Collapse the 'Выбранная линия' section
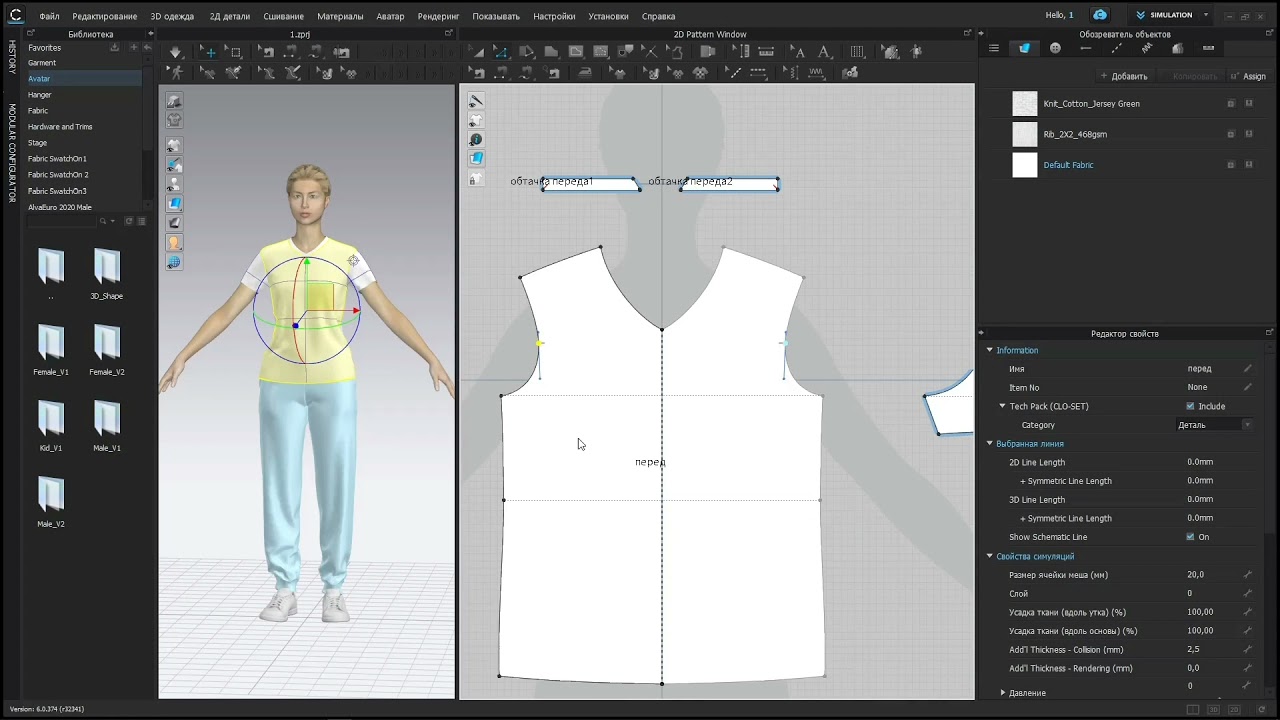 990,444
